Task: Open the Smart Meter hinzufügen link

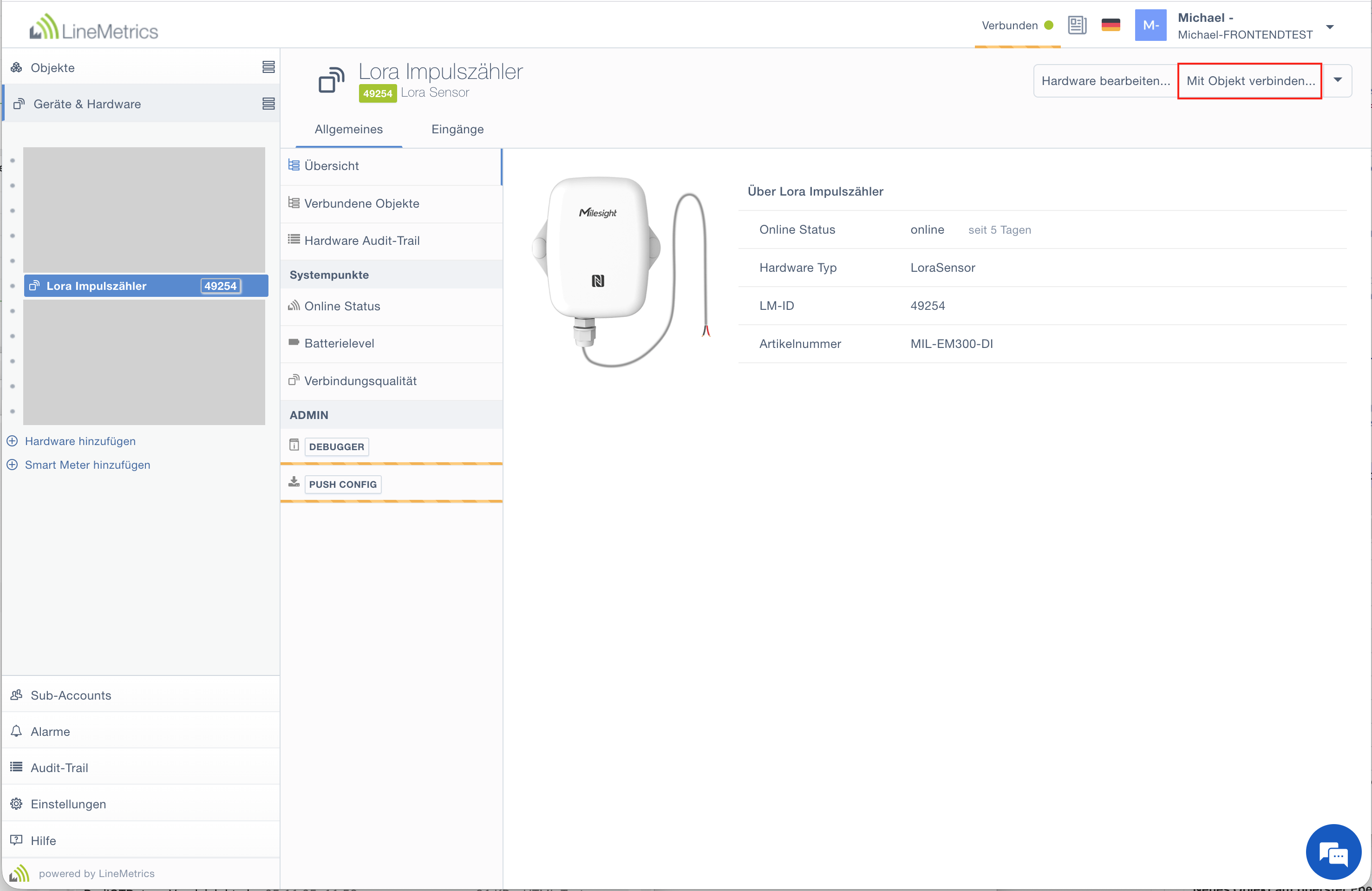Action: pos(87,465)
